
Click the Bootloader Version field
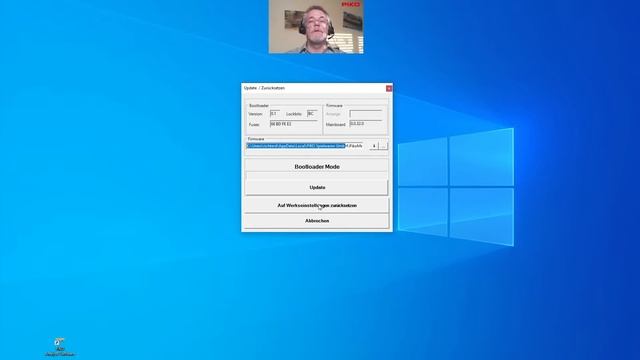tap(275, 114)
